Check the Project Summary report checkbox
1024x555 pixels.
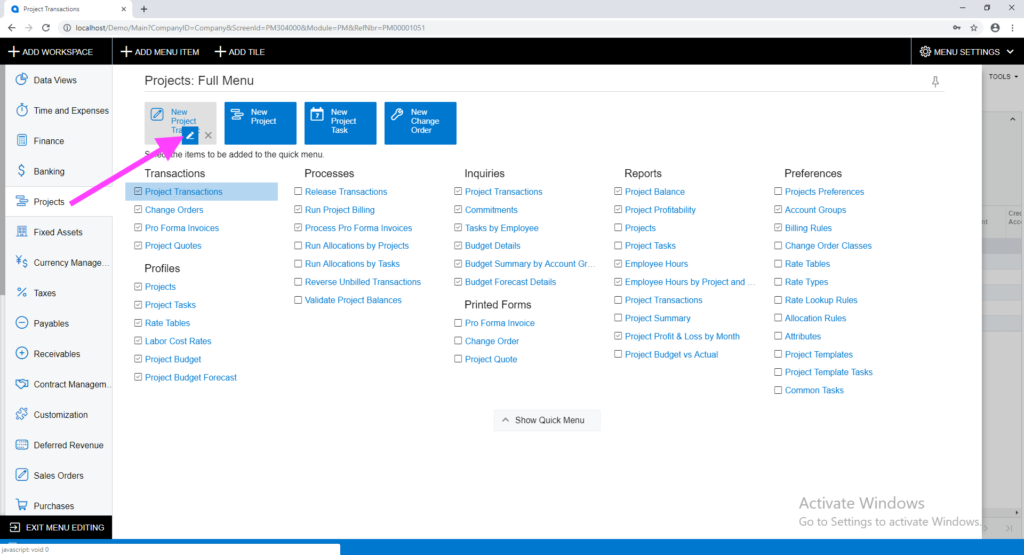(x=618, y=318)
